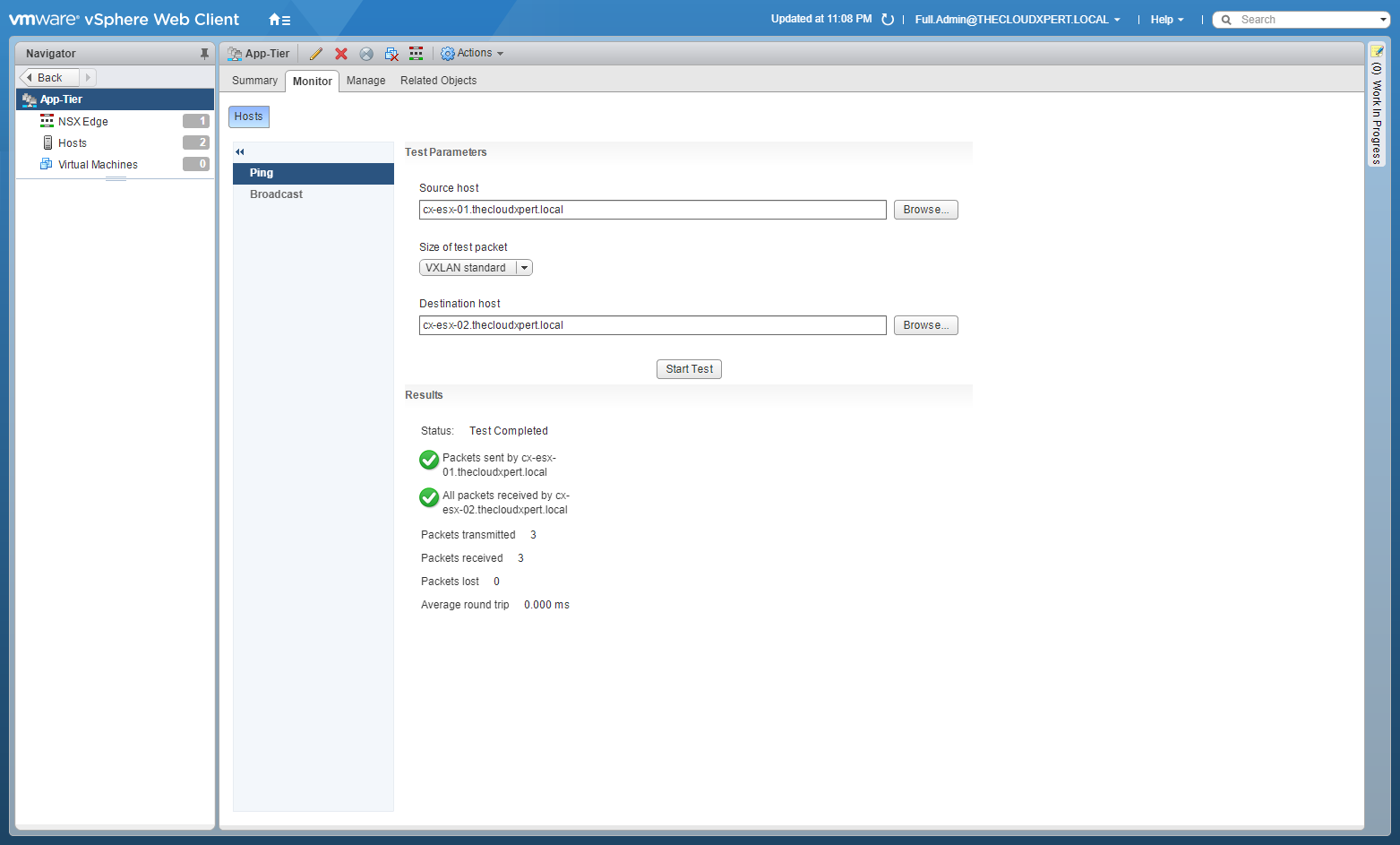Screen dimensions: 1400x845
Task: Click the home menu icon
Action: [x=279, y=20]
